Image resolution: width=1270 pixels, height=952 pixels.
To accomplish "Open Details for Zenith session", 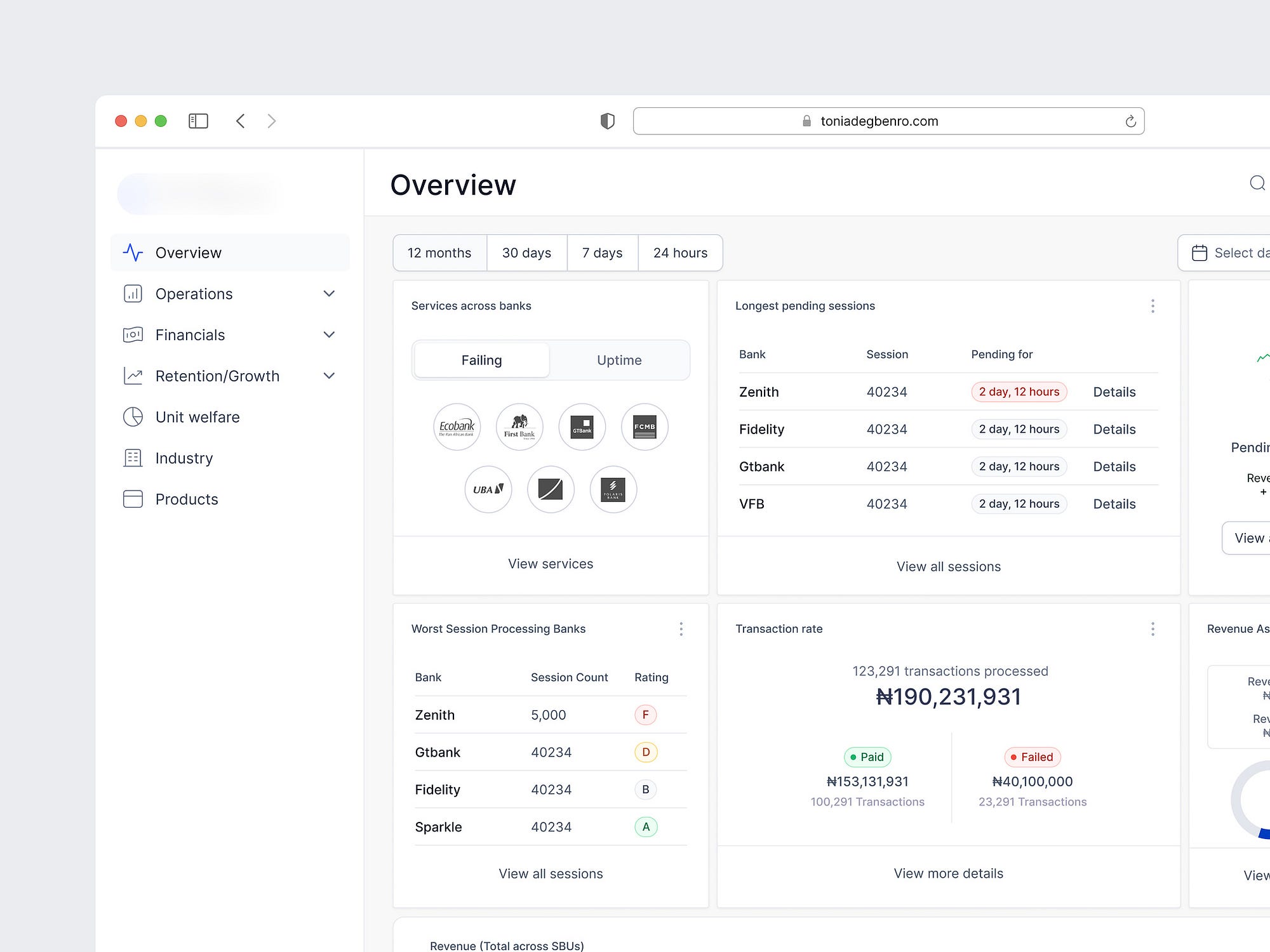I will [1114, 392].
